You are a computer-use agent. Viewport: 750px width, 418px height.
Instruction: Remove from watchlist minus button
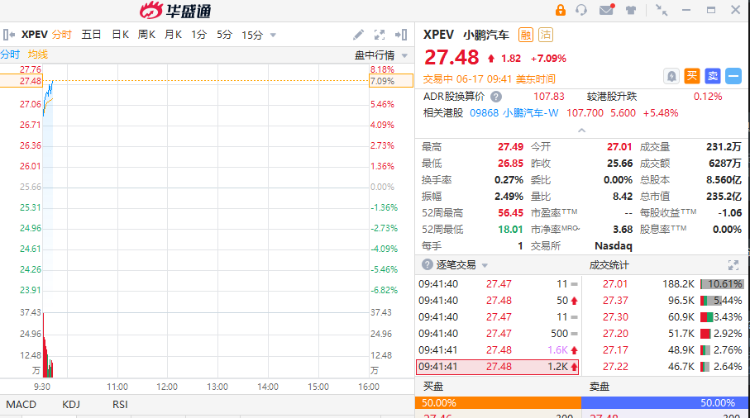click(733, 76)
